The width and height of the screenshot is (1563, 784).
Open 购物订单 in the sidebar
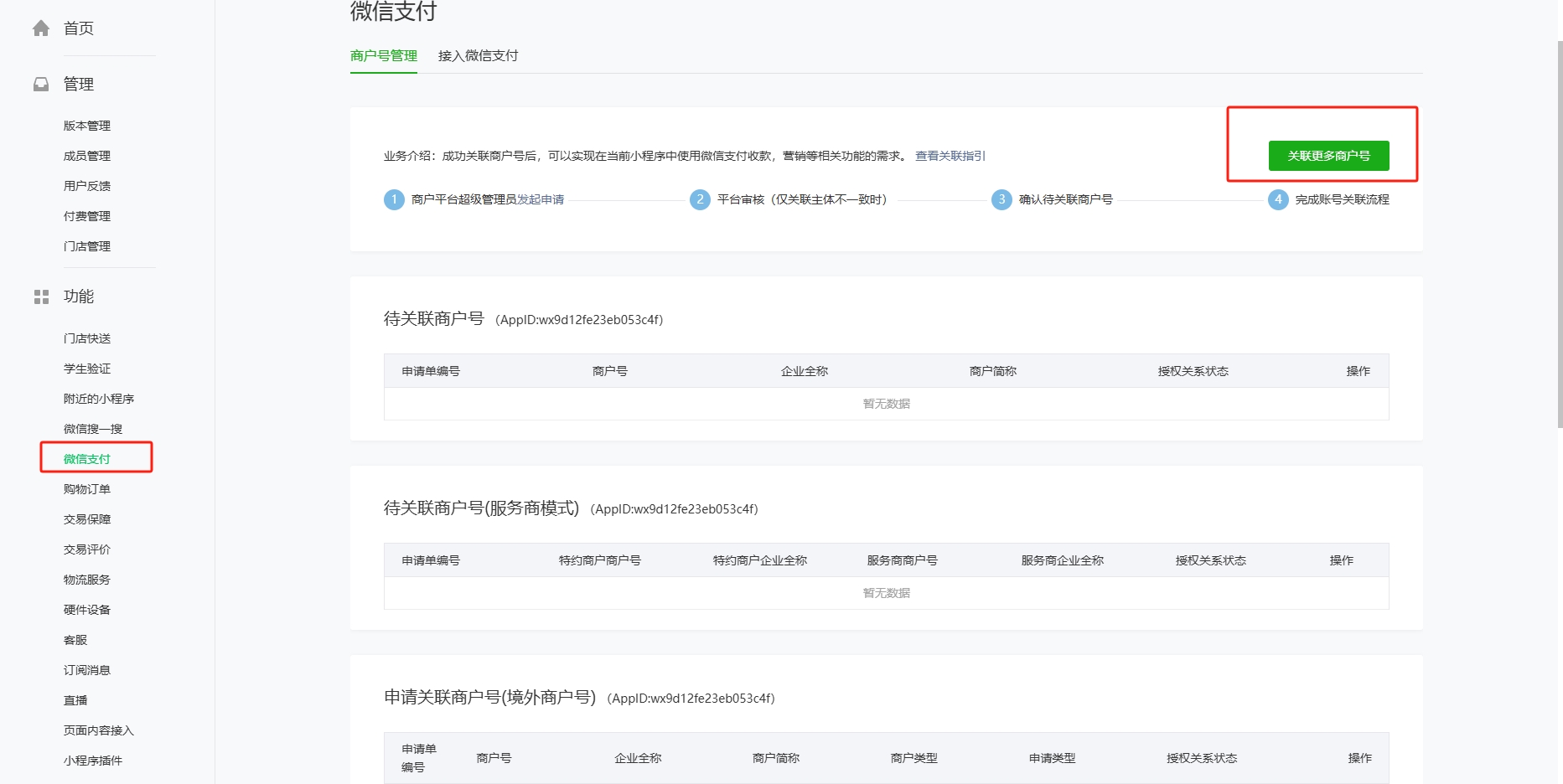click(87, 489)
